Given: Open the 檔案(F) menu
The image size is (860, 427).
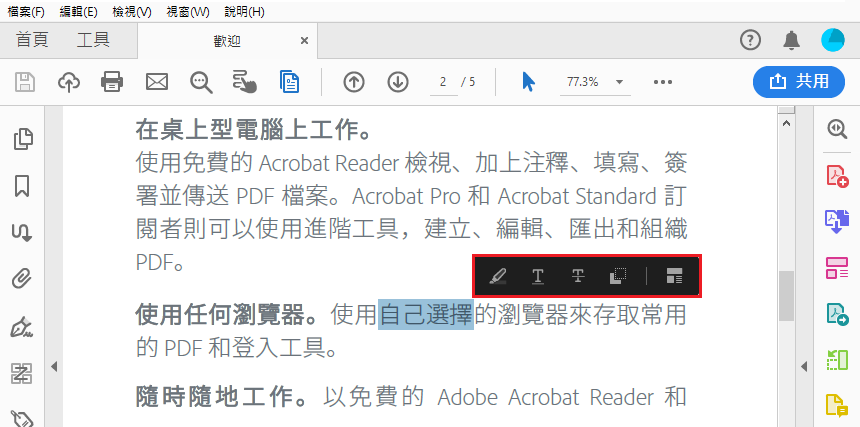Looking at the screenshot, I should [26, 12].
